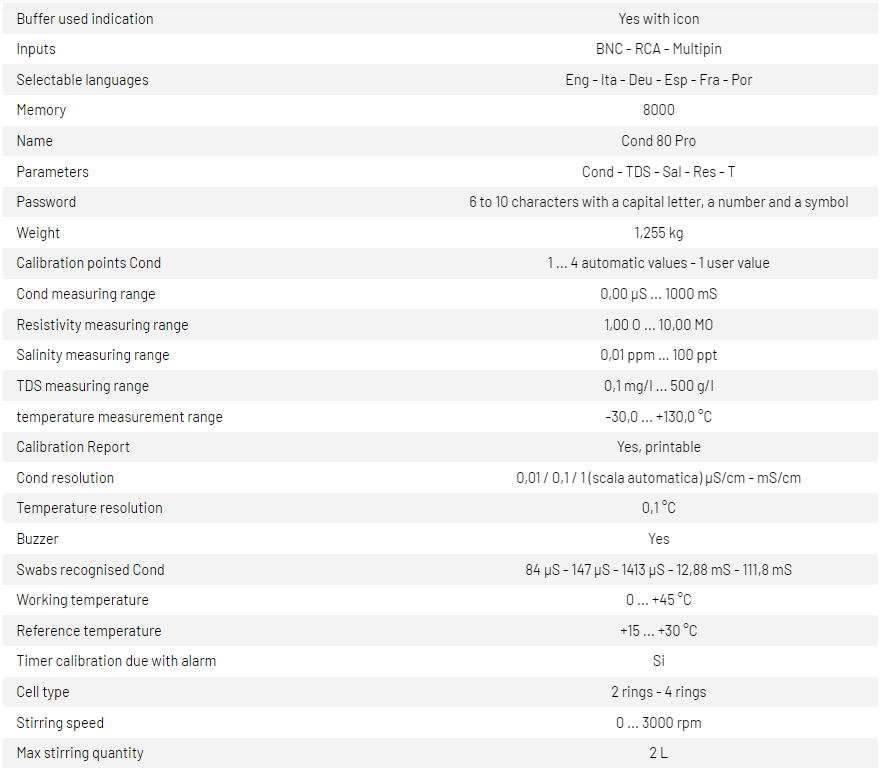Click the 'Buffer used indication' row label

coord(85,19)
